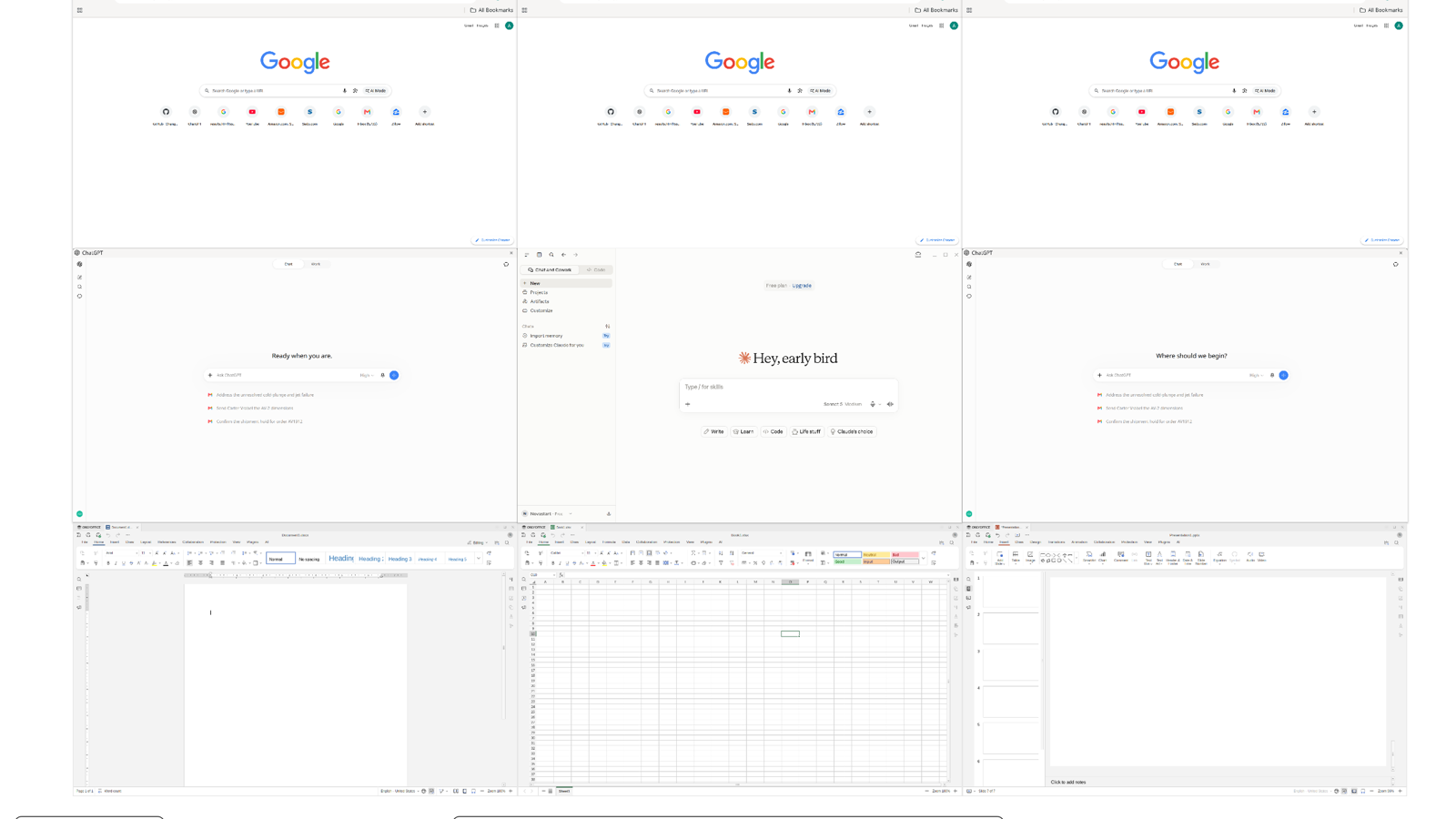1456x819 pixels.
Task: Click new chat icon in left ChatGPT window's sidebar
Action: [x=80, y=277]
